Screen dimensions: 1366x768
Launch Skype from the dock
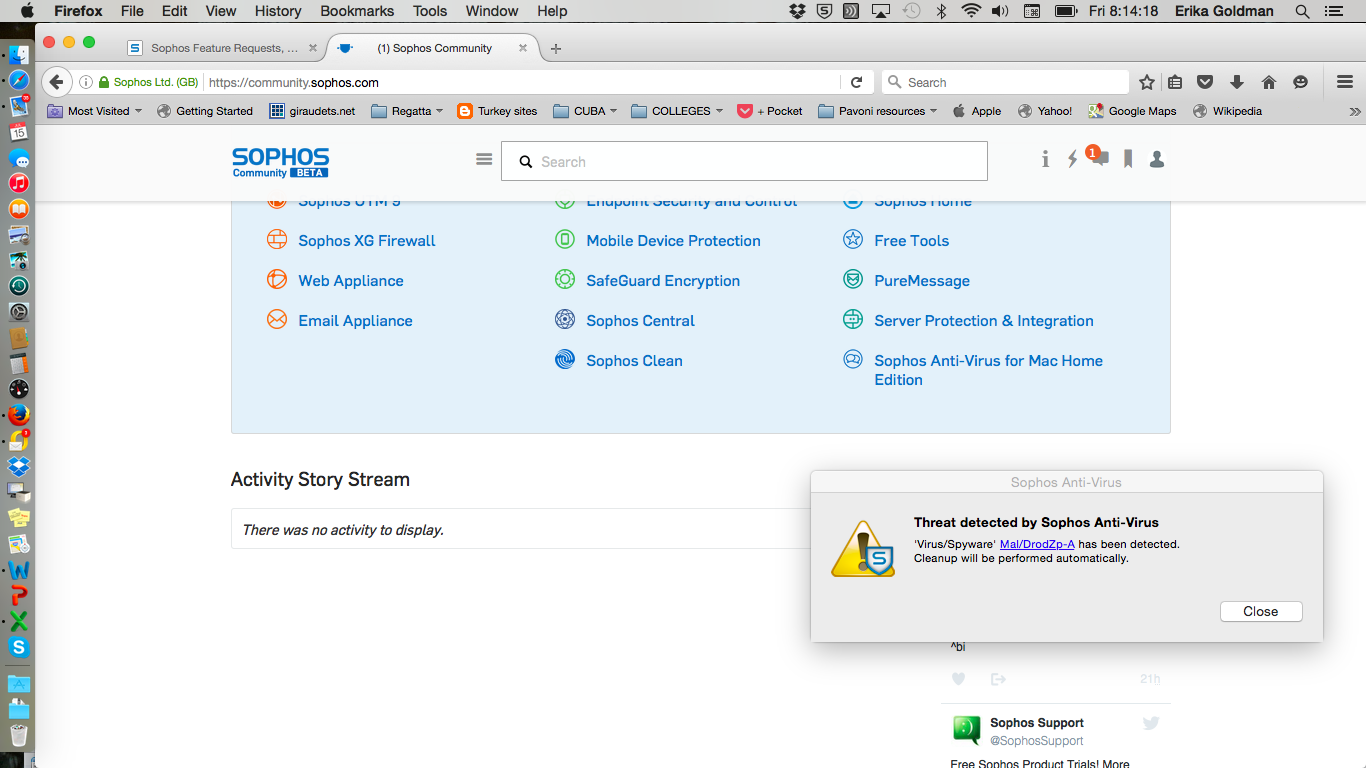tap(18, 647)
